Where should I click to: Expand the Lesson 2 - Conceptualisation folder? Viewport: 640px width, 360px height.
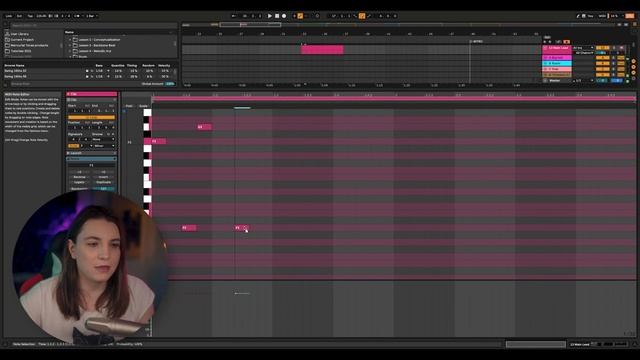pos(70,40)
